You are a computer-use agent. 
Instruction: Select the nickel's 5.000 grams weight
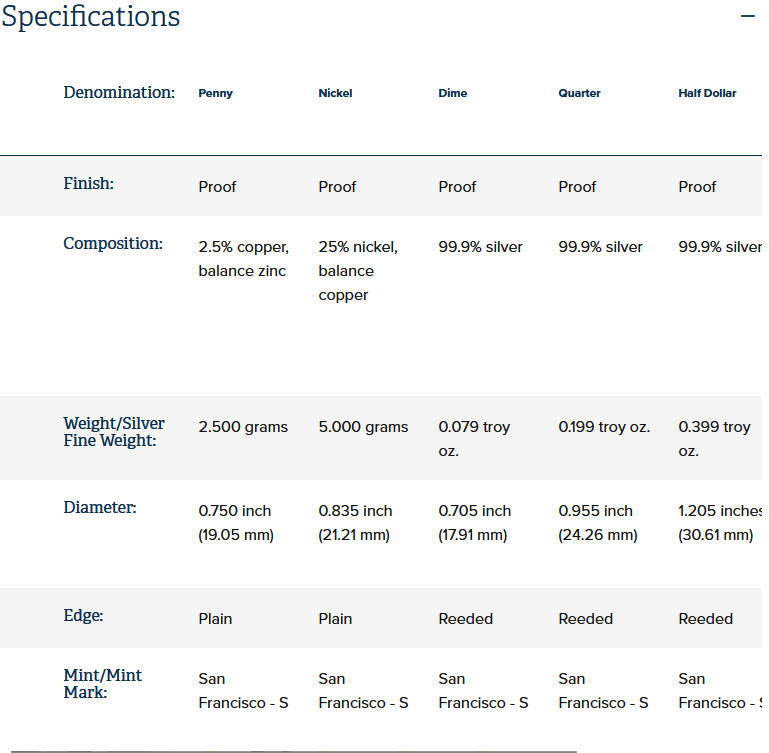[x=363, y=427]
